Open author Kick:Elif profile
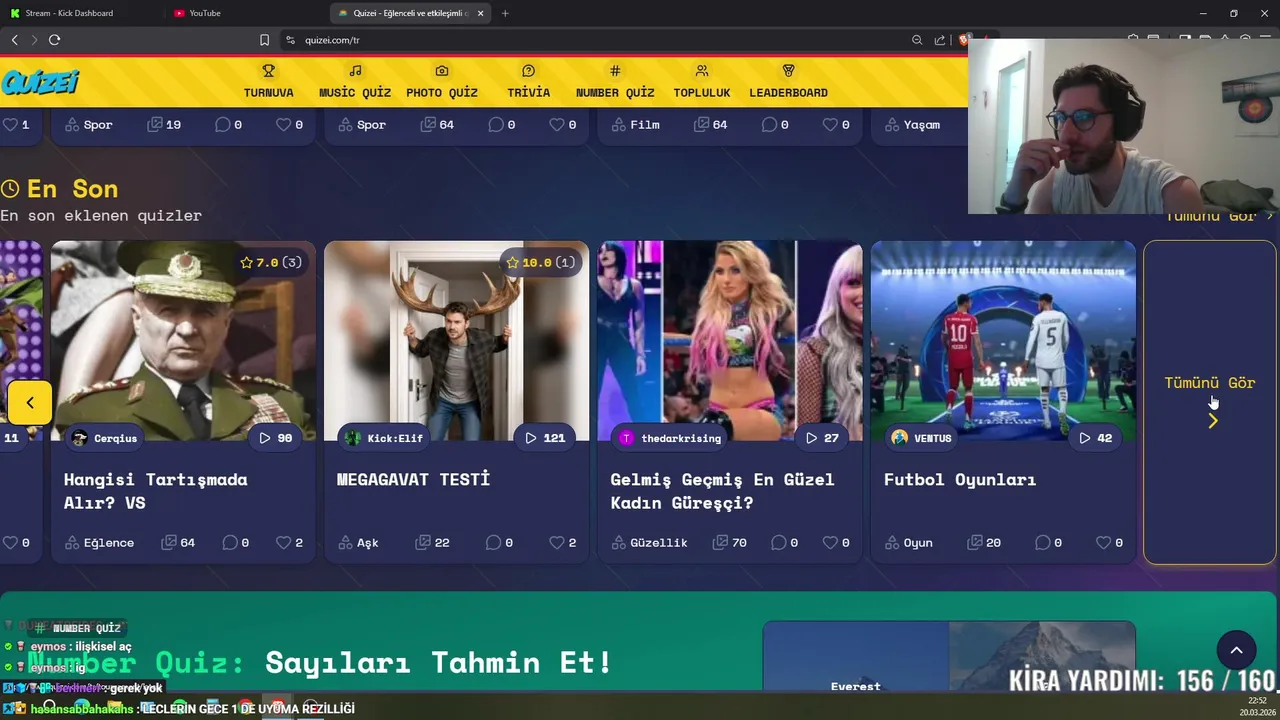The height and width of the screenshot is (720, 1280). [x=384, y=438]
